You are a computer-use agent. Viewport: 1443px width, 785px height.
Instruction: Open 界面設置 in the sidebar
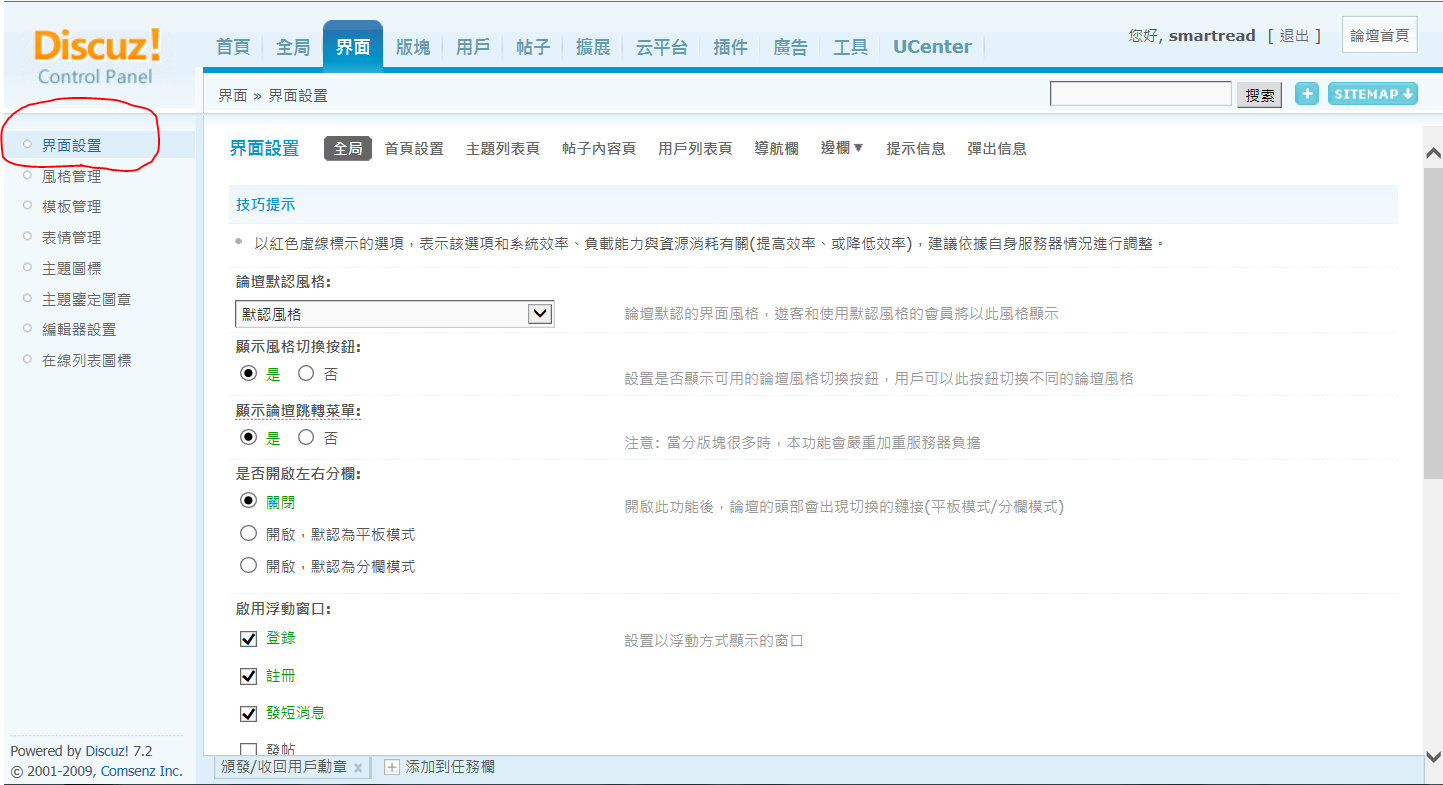pos(71,145)
